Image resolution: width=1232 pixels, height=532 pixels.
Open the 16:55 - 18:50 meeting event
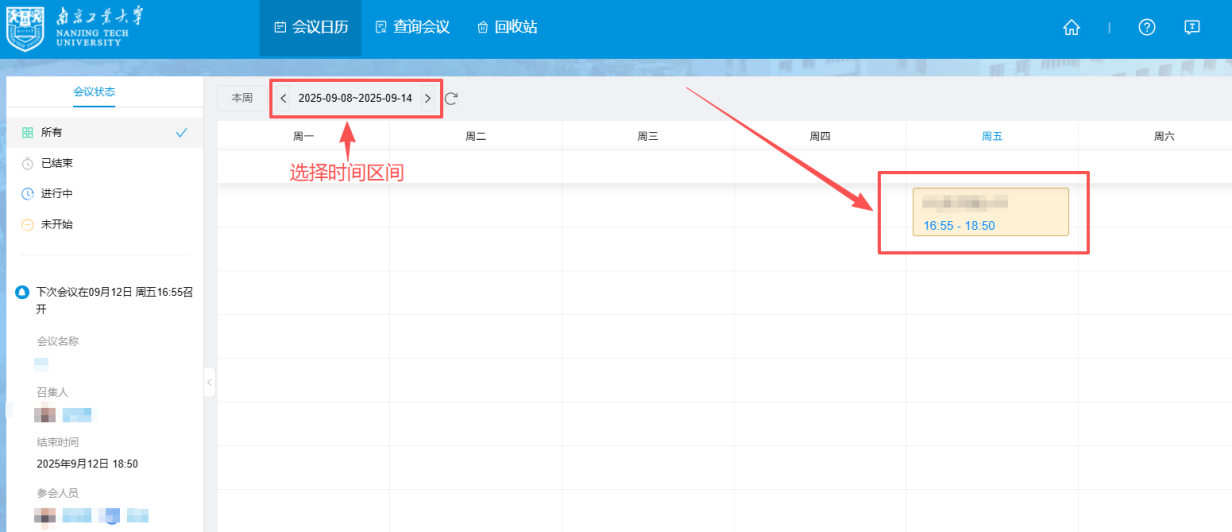[990, 212]
